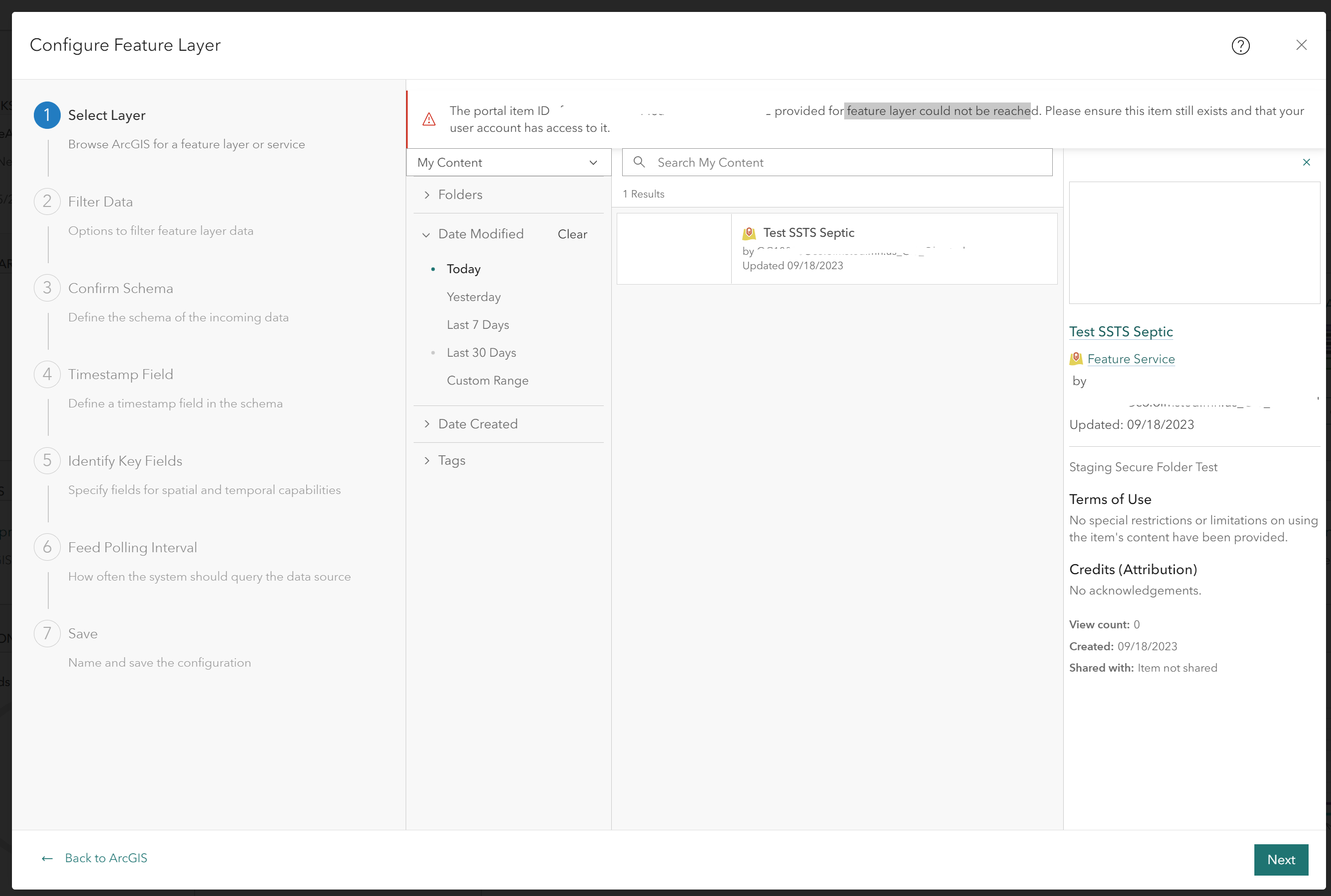Open the Feature Service link

tap(1130, 359)
